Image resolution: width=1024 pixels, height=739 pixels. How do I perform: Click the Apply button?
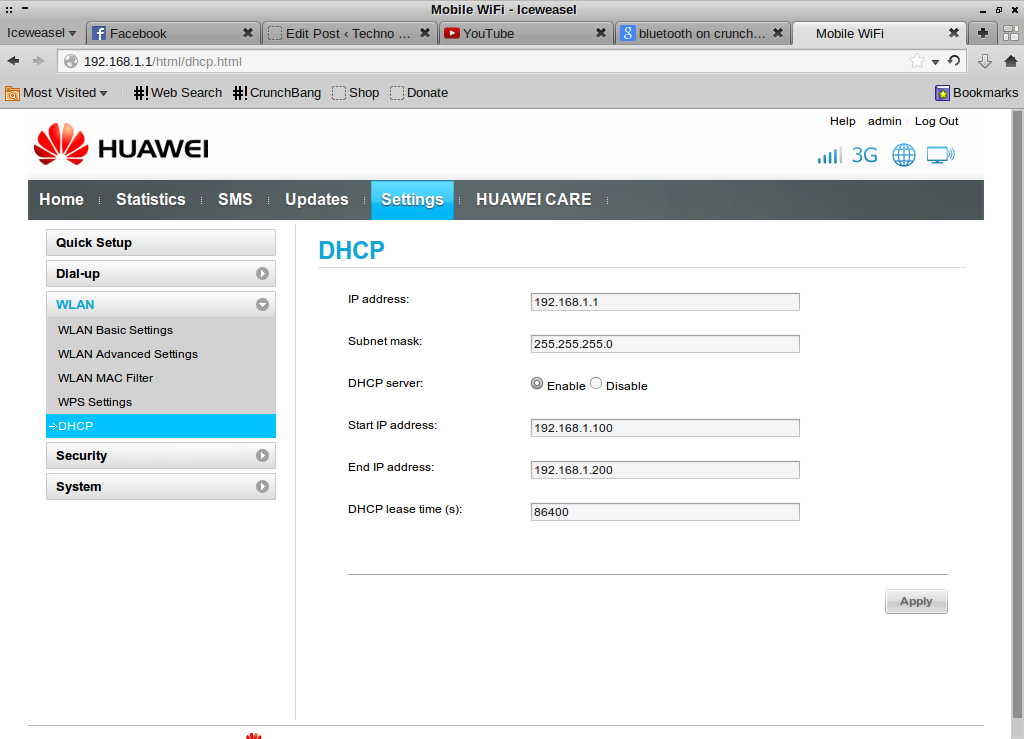pyautogui.click(x=916, y=601)
